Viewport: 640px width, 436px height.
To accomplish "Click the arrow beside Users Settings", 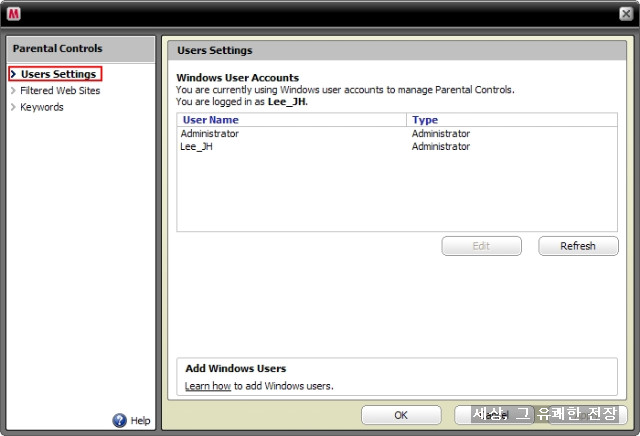I will [x=13, y=74].
